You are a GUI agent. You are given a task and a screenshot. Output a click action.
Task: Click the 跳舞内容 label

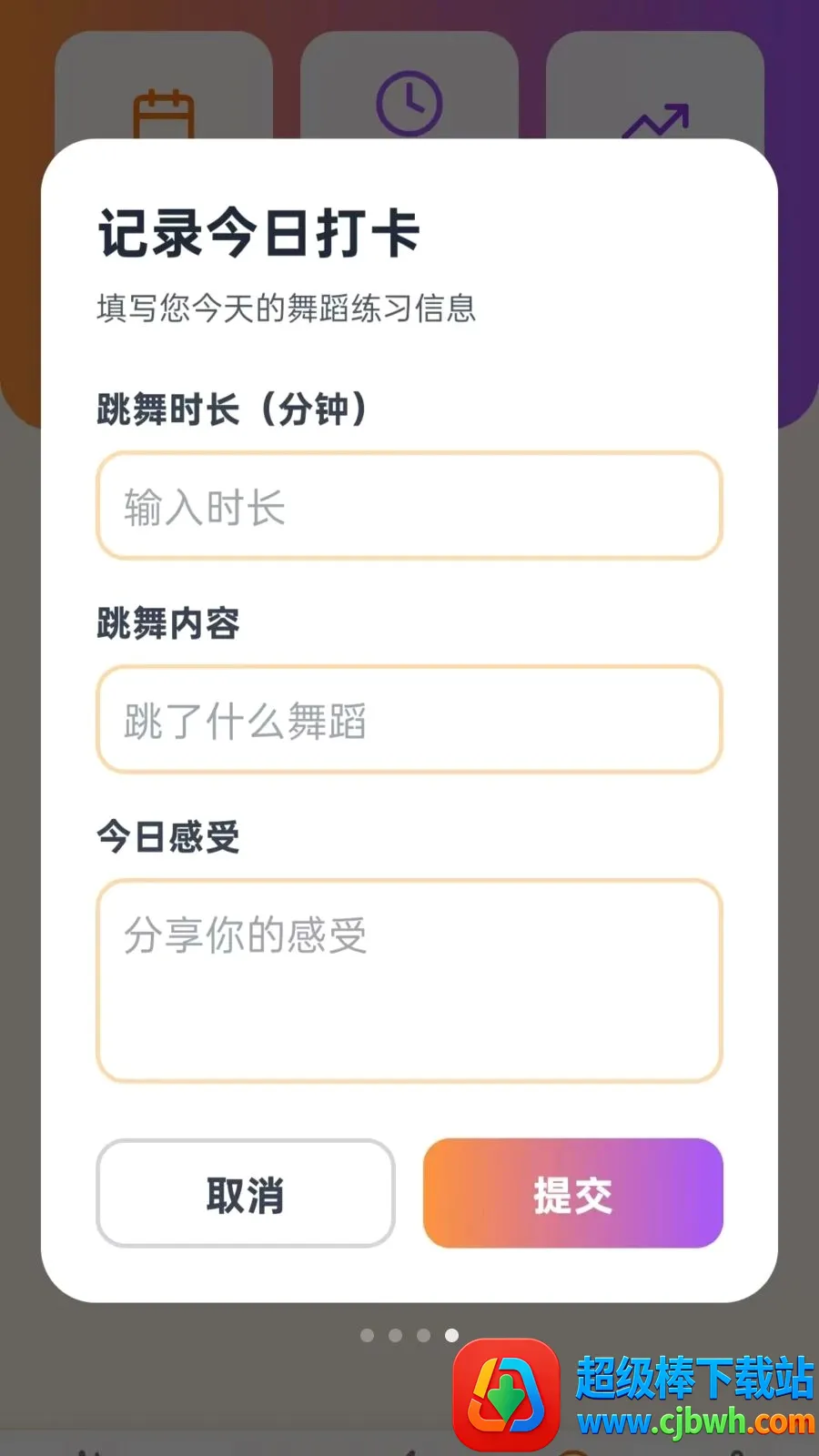click(x=168, y=623)
